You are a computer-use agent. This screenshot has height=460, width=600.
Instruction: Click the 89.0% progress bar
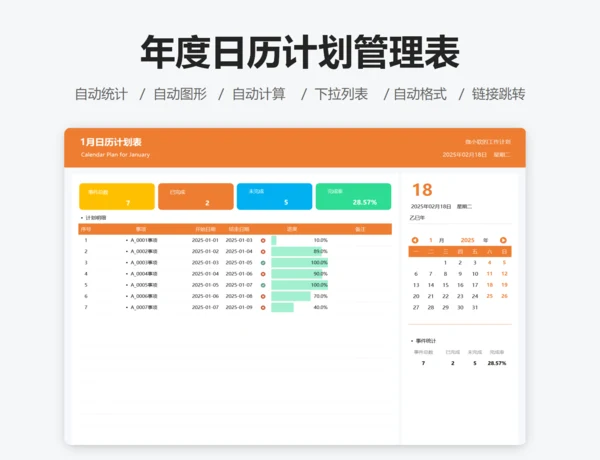click(297, 251)
